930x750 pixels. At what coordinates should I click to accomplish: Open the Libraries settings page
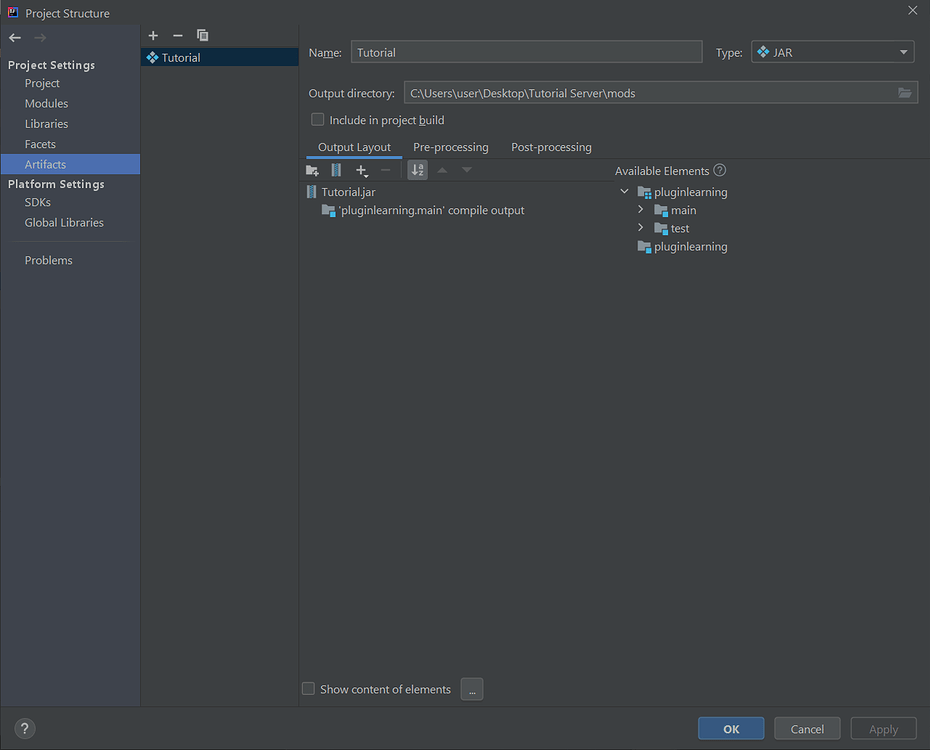tap(46, 124)
